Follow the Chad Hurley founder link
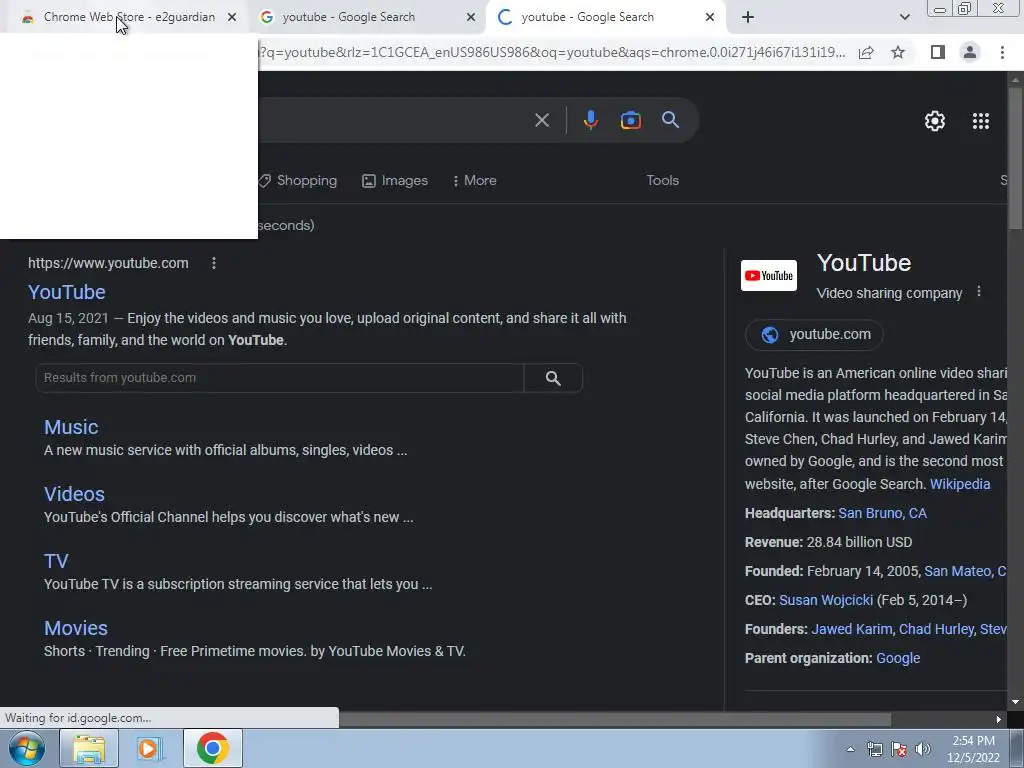This screenshot has width=1024, height=768. coord(936,629)
